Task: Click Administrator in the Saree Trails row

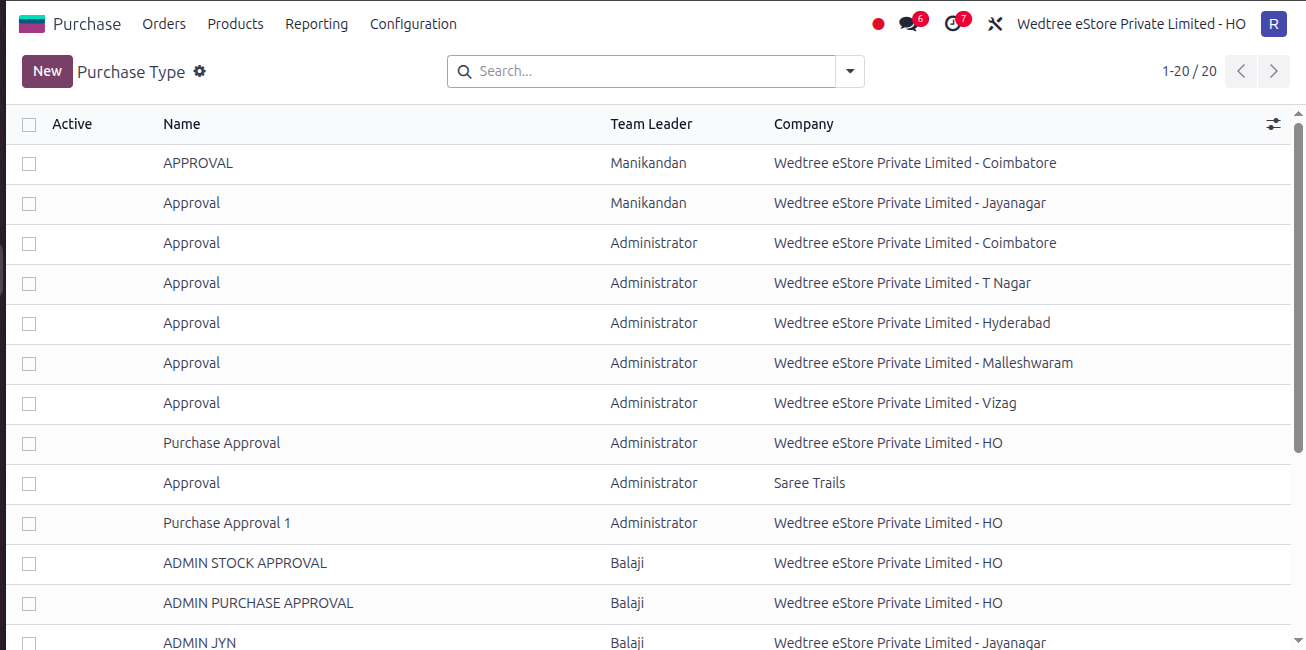Action: (654, 483)
